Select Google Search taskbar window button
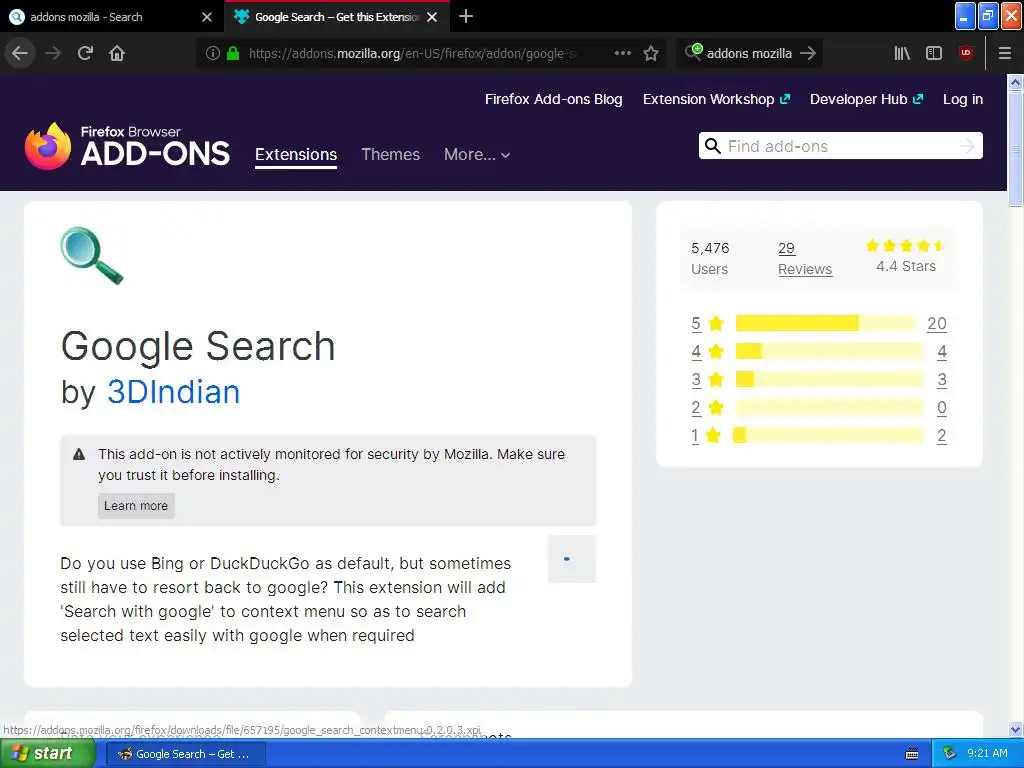Viewport: 1024px width, 768px height. tap(185, 754)
